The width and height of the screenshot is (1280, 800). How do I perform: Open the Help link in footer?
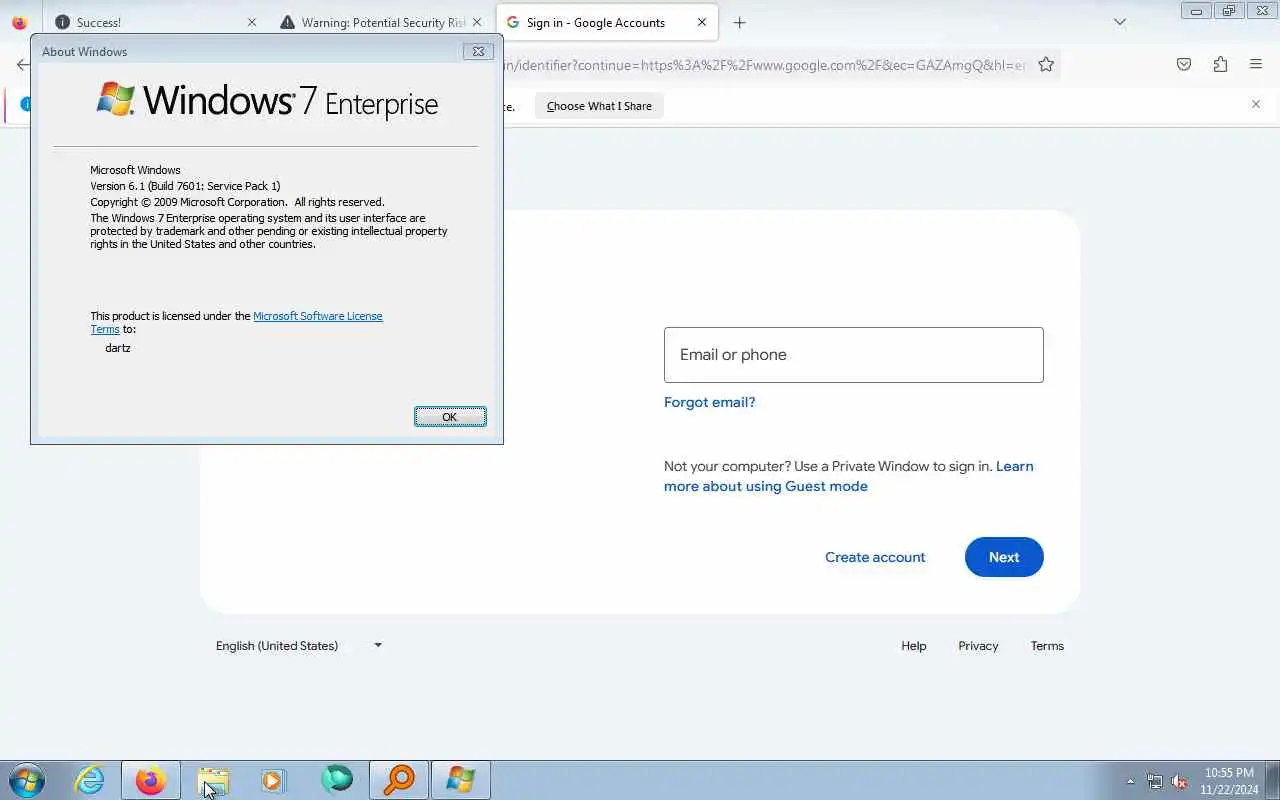pos(913,646)
